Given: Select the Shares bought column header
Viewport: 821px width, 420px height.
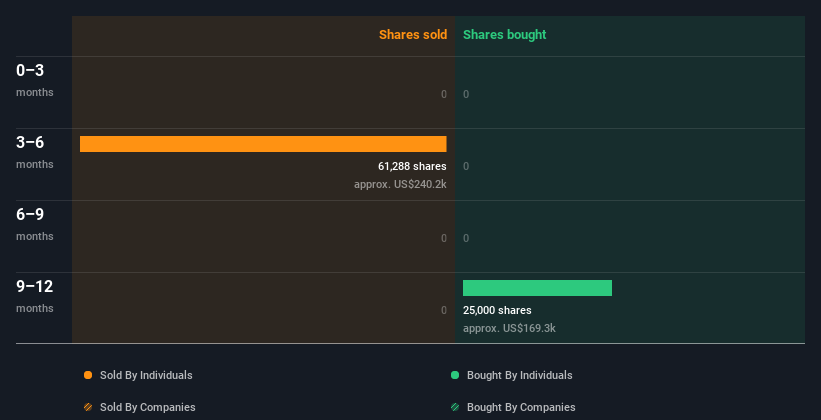Looking at the screenshot, I should point(504,35).
